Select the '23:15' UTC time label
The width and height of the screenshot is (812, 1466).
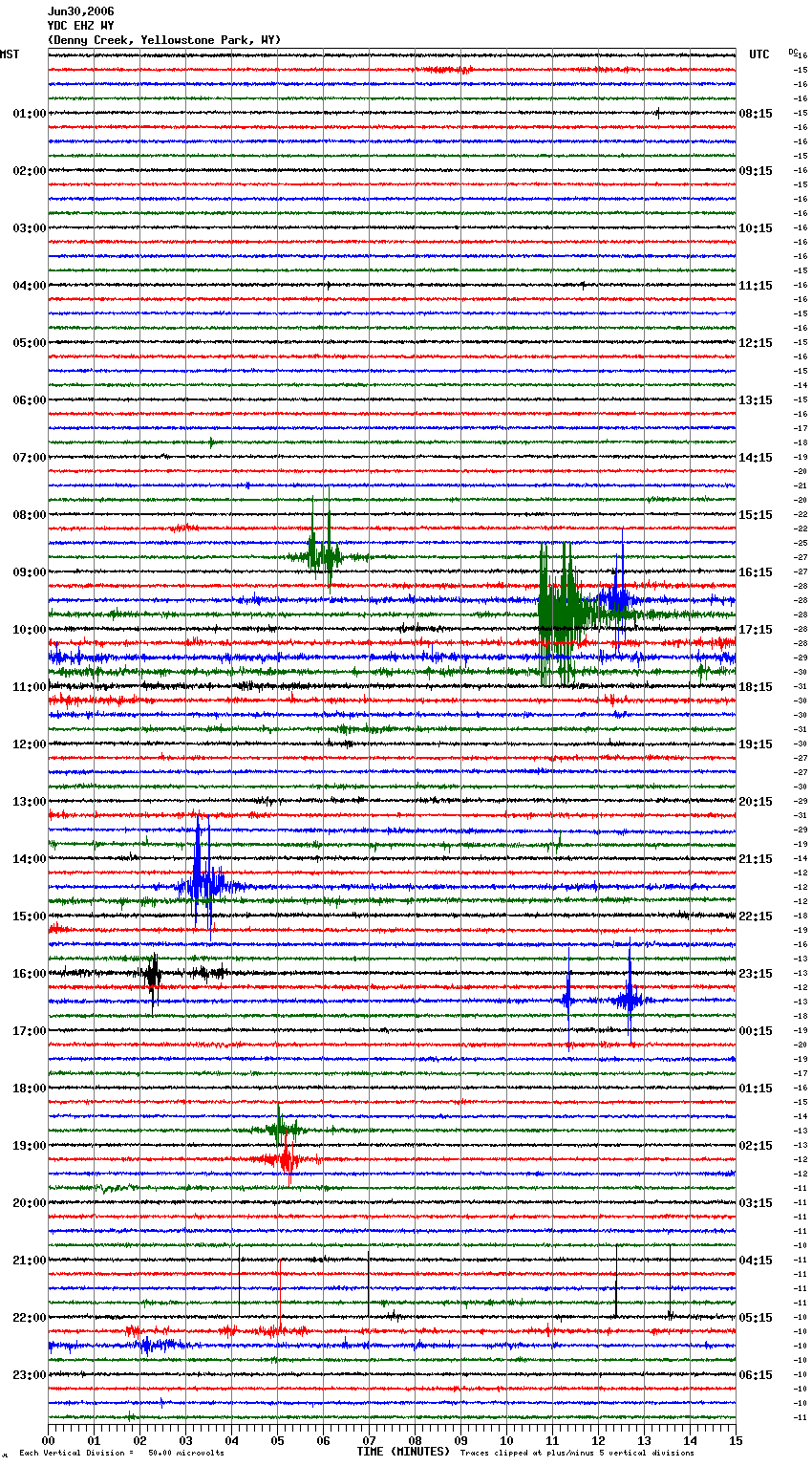coord(756,974)
